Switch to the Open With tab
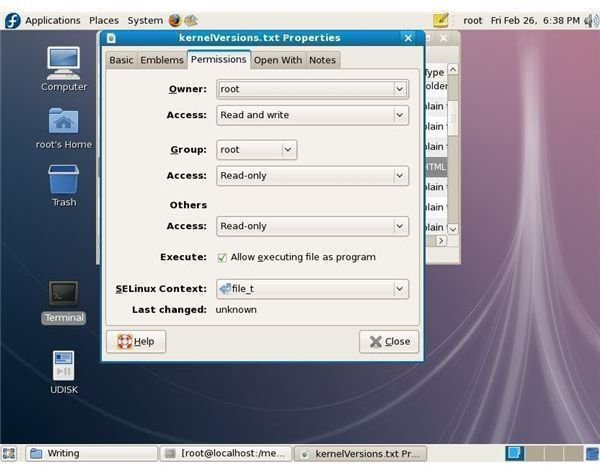The width and height of the screenshot is (600, 466). click(x=278, y=60)
